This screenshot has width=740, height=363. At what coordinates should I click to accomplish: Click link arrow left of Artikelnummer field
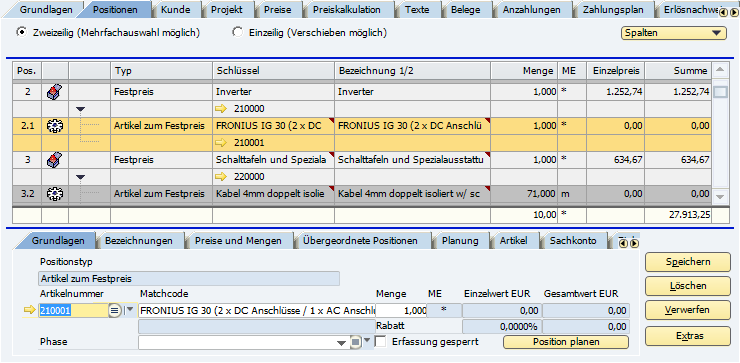[30, 310]
